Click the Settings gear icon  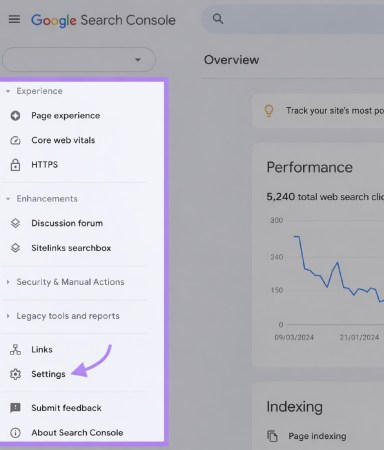15,374
